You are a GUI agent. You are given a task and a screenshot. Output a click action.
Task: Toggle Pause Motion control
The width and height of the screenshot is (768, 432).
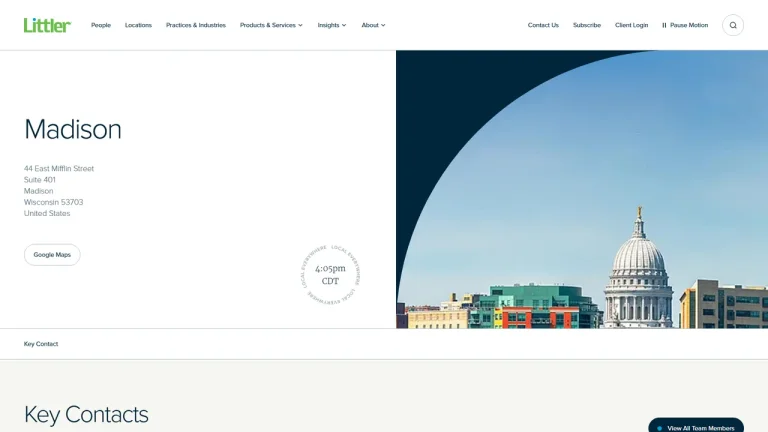[685, 25]
